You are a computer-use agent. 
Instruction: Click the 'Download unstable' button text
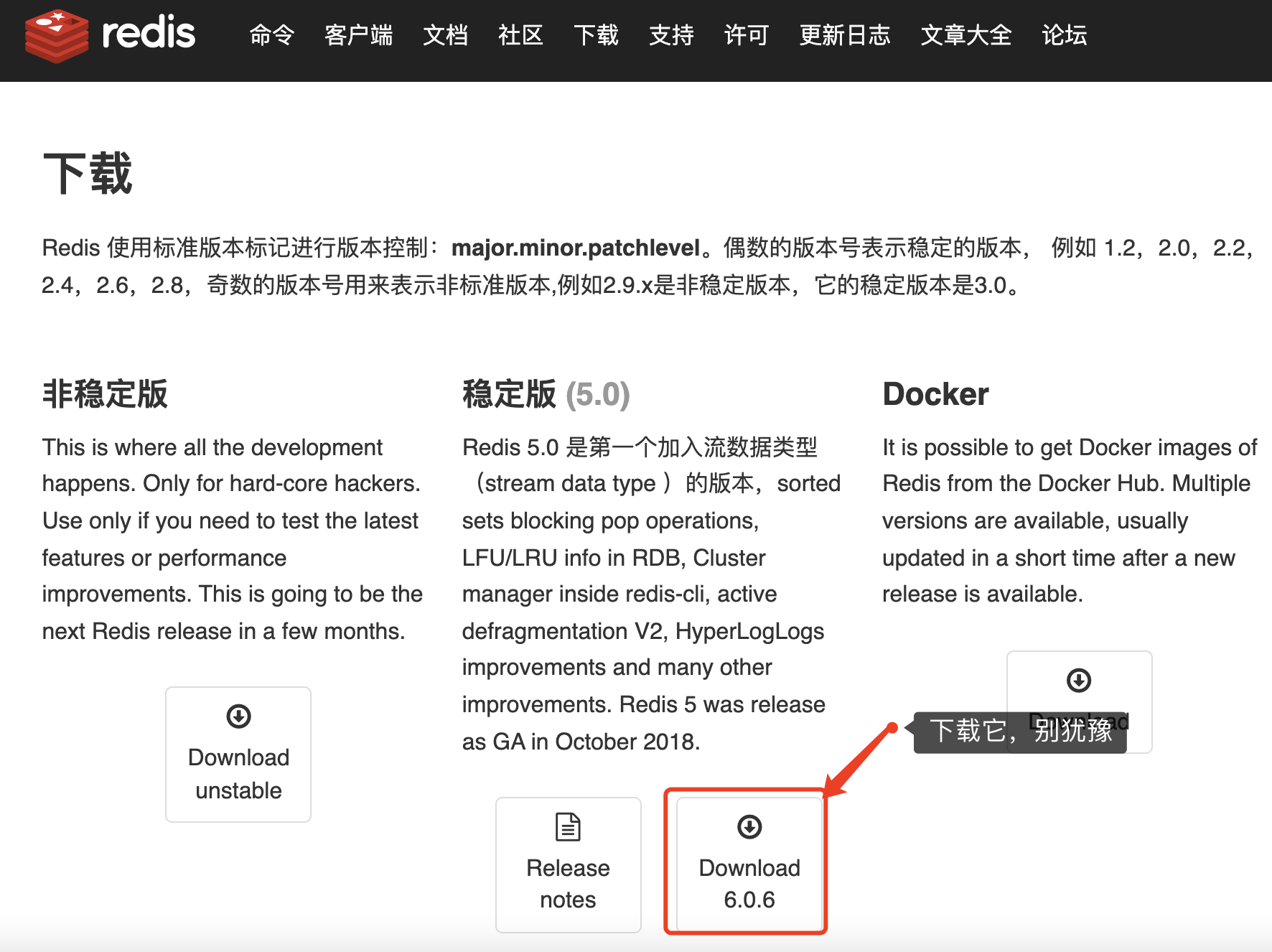pos(238,774)
